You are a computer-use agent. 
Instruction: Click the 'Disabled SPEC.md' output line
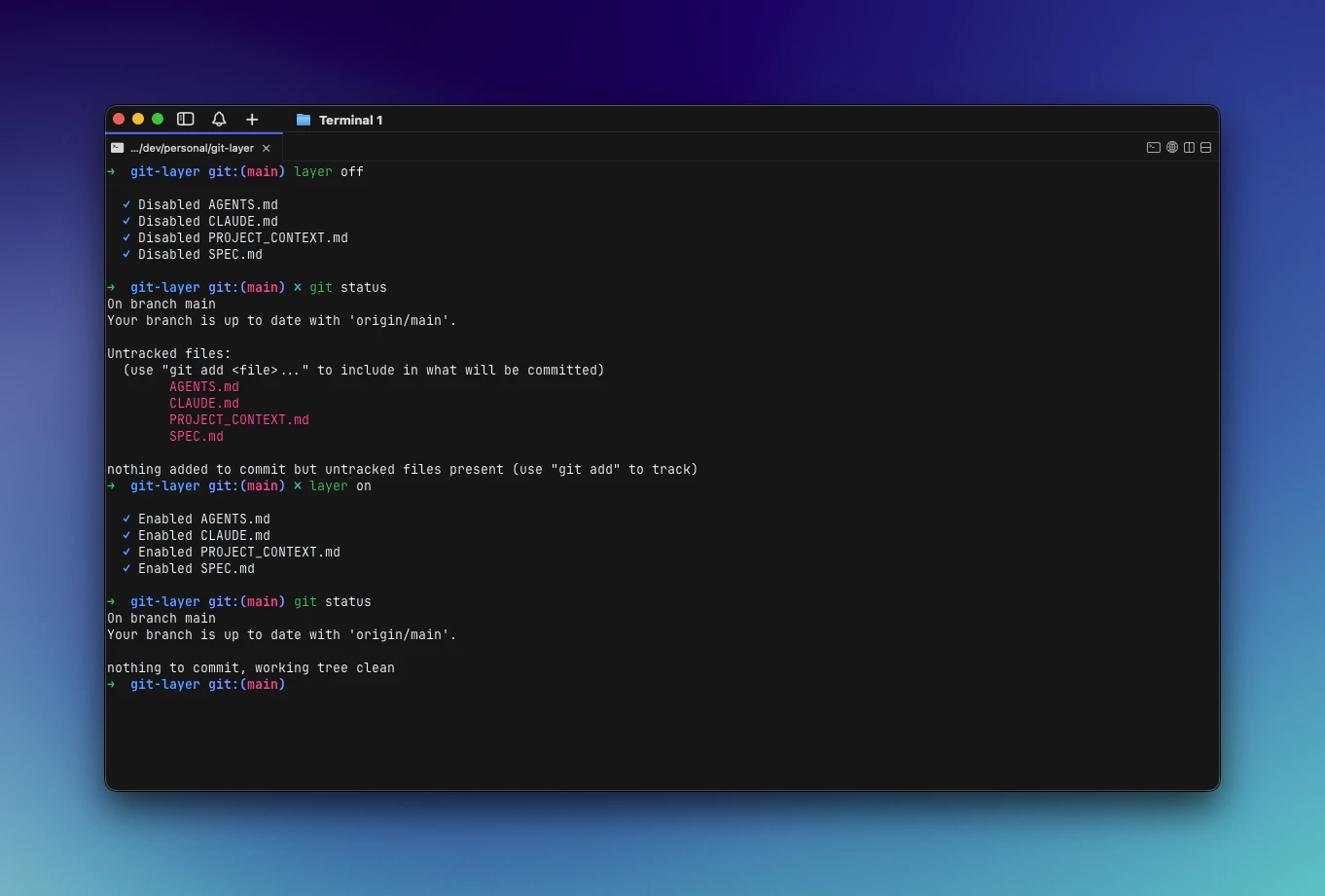[193, 254]
